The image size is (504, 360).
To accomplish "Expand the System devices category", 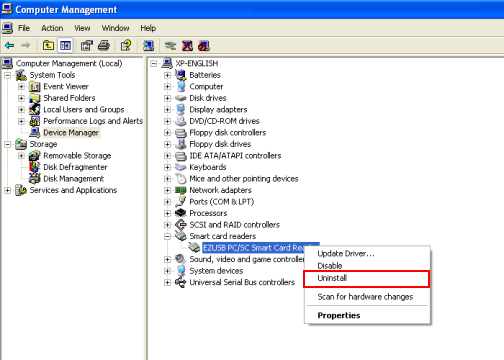I will click(168, 271).
